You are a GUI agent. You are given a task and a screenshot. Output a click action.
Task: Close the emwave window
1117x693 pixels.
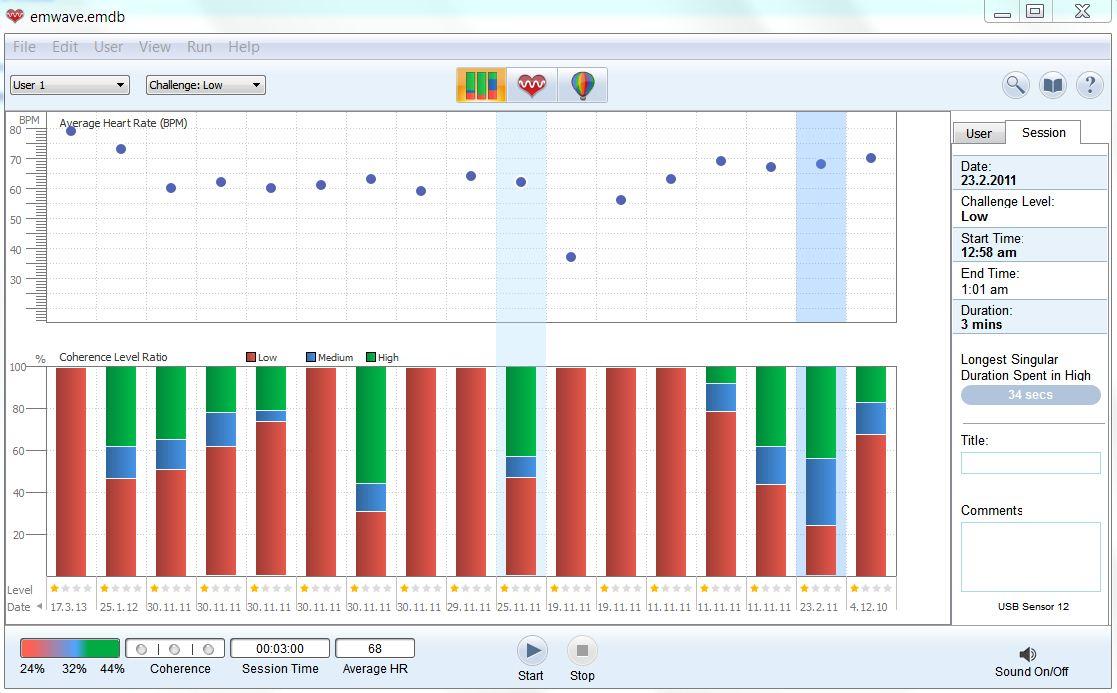point(1082,11)
